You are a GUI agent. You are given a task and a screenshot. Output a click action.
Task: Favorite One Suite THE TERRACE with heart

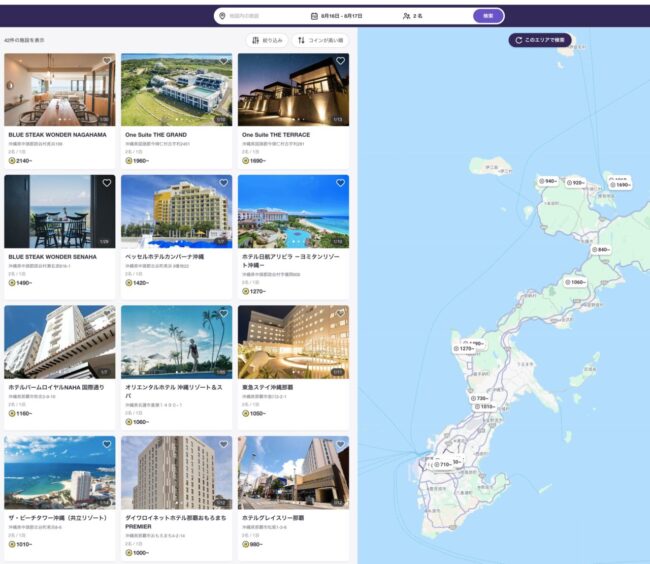[340, 61]
